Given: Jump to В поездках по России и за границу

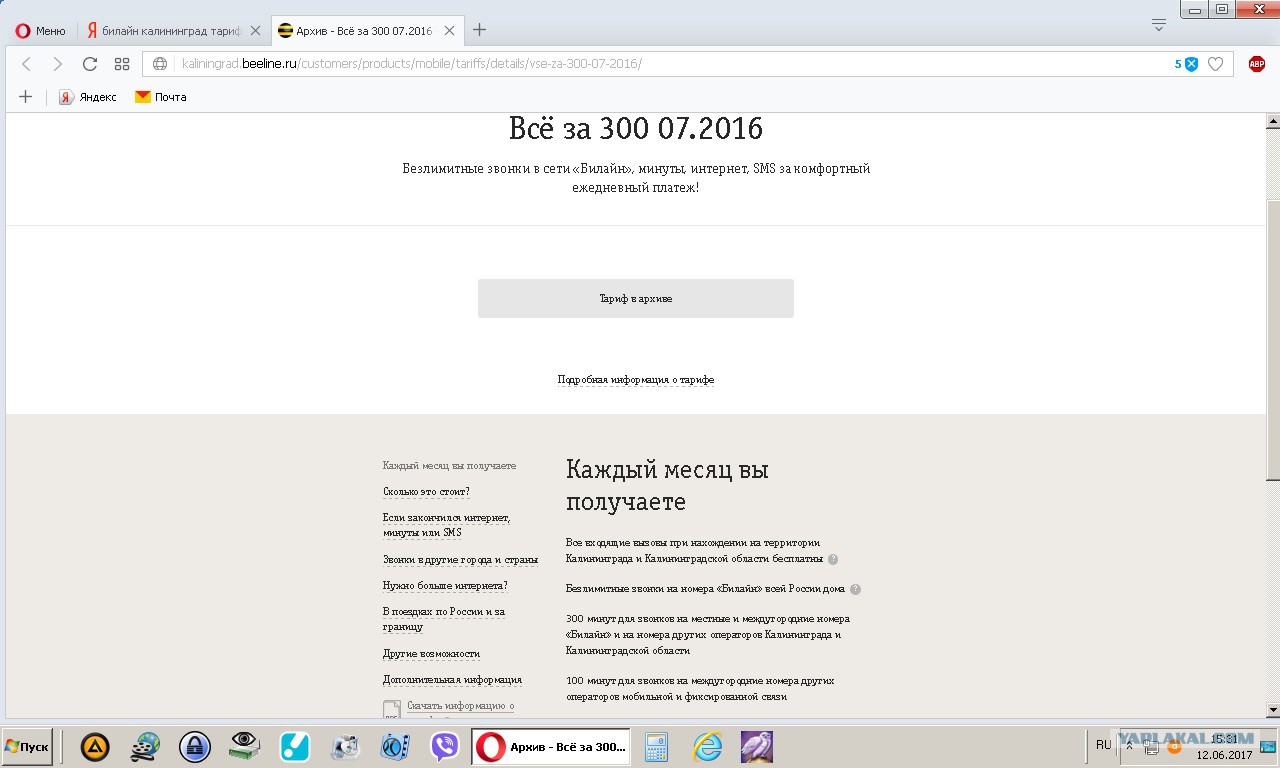Looking at the screenshot, I should point(444,619).
